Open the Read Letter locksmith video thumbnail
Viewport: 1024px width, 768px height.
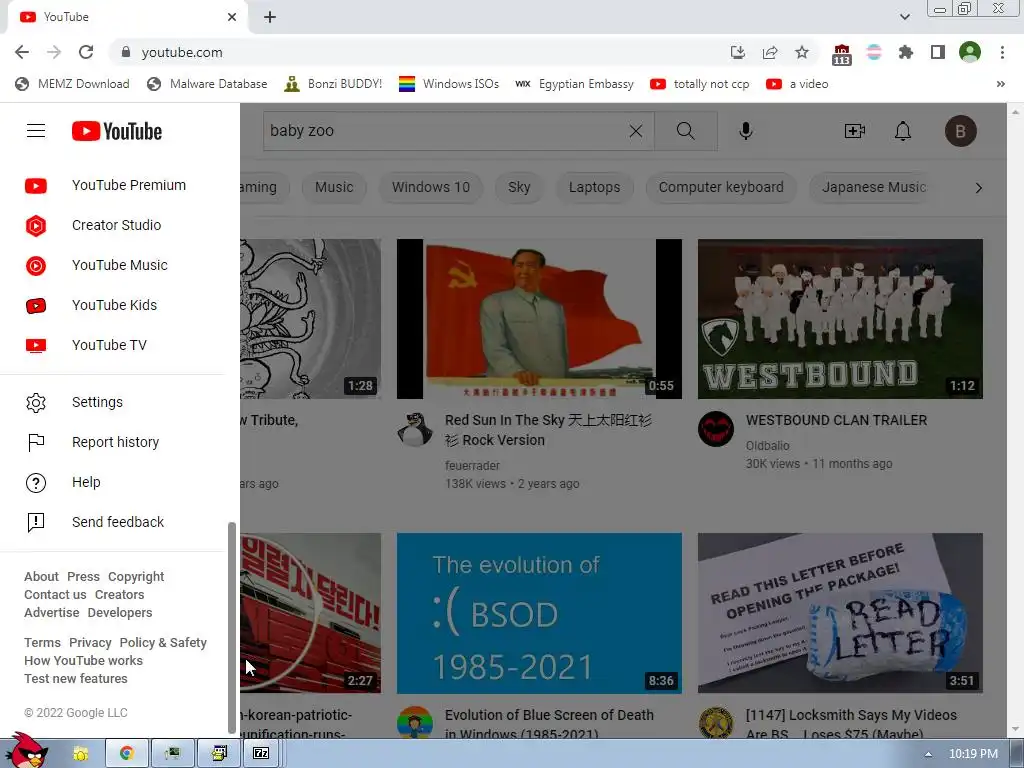840,613
